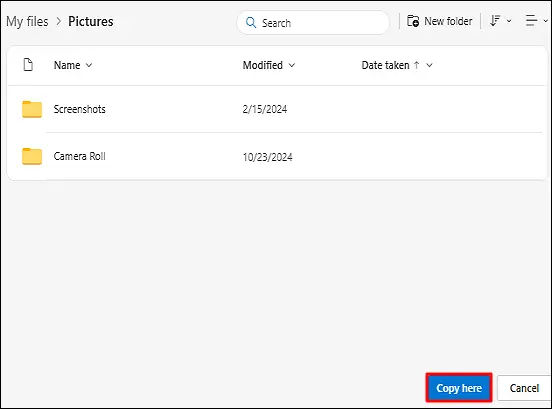Image resolution: width=552 pixels, height=409 pixels.
Task: Click the list view options icon
Action: (x=531, y=21)
